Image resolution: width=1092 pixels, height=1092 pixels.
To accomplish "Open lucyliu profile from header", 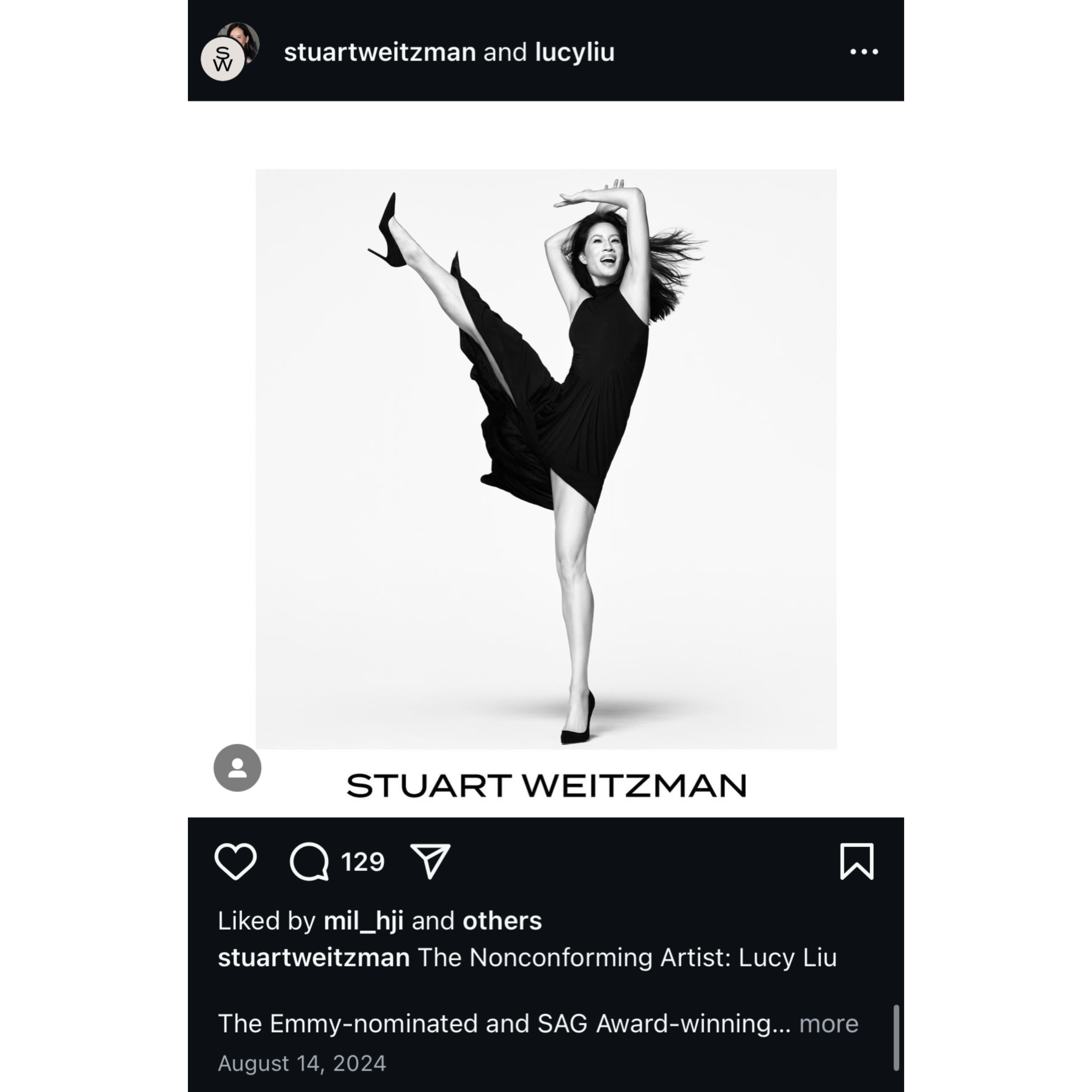I will 574,53.
